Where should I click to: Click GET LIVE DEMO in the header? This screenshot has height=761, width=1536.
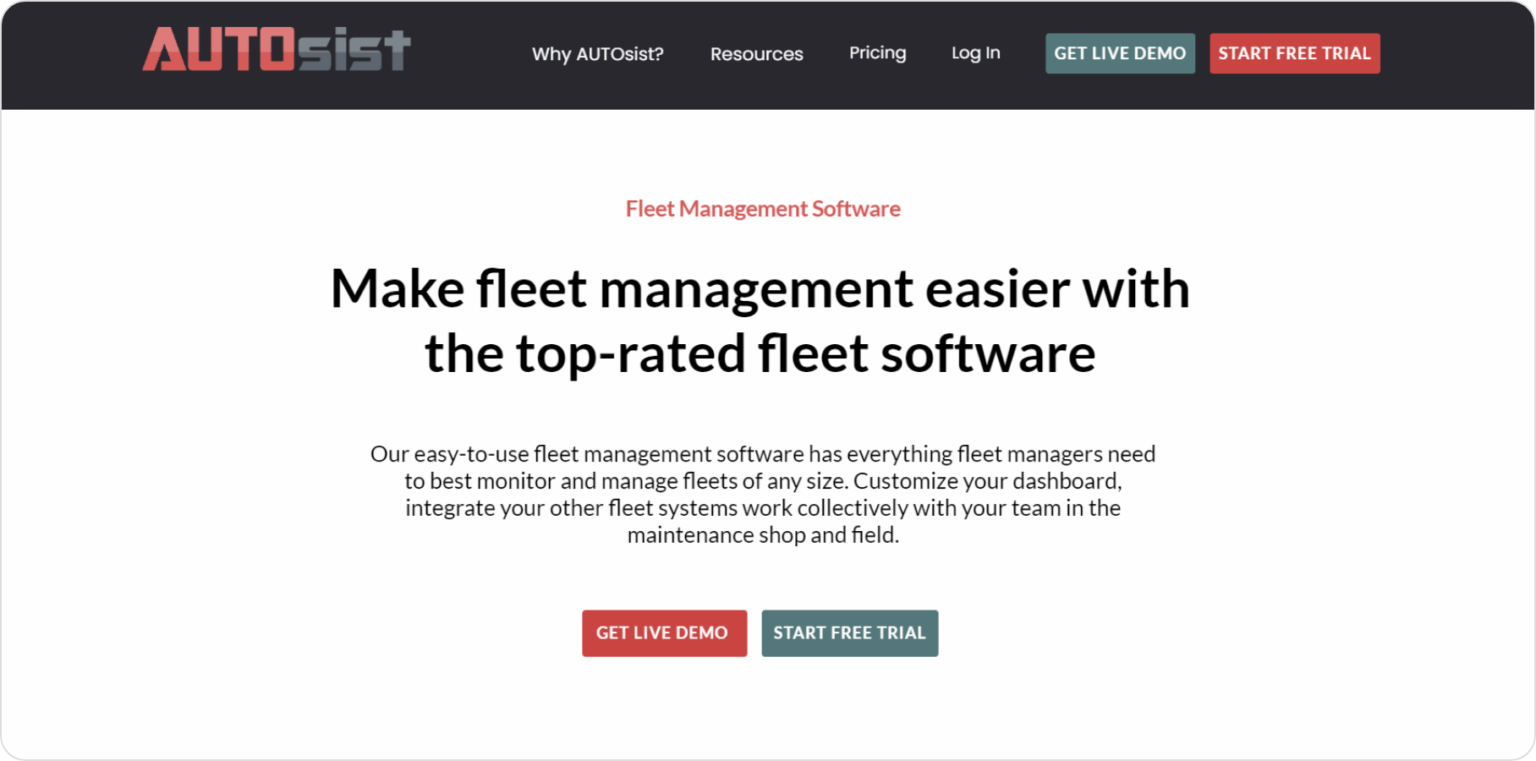[1119, 53]
